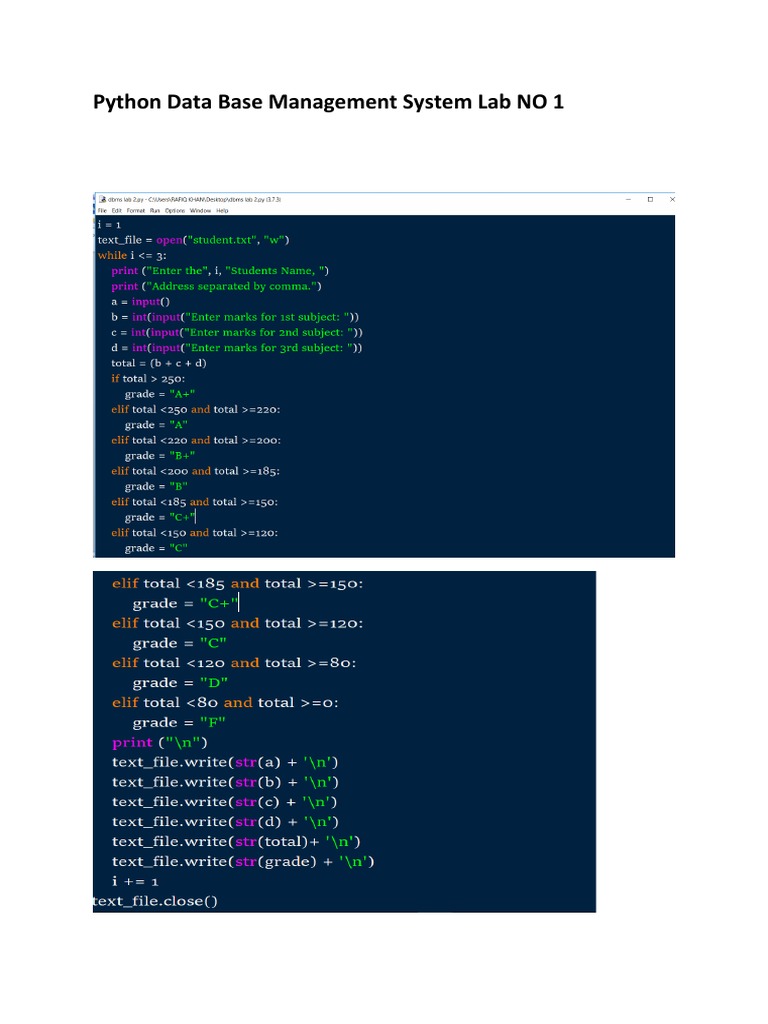Open the Help menu in IDLE
The height and width of the screenshot is (1024, 768).
point(222,210)
